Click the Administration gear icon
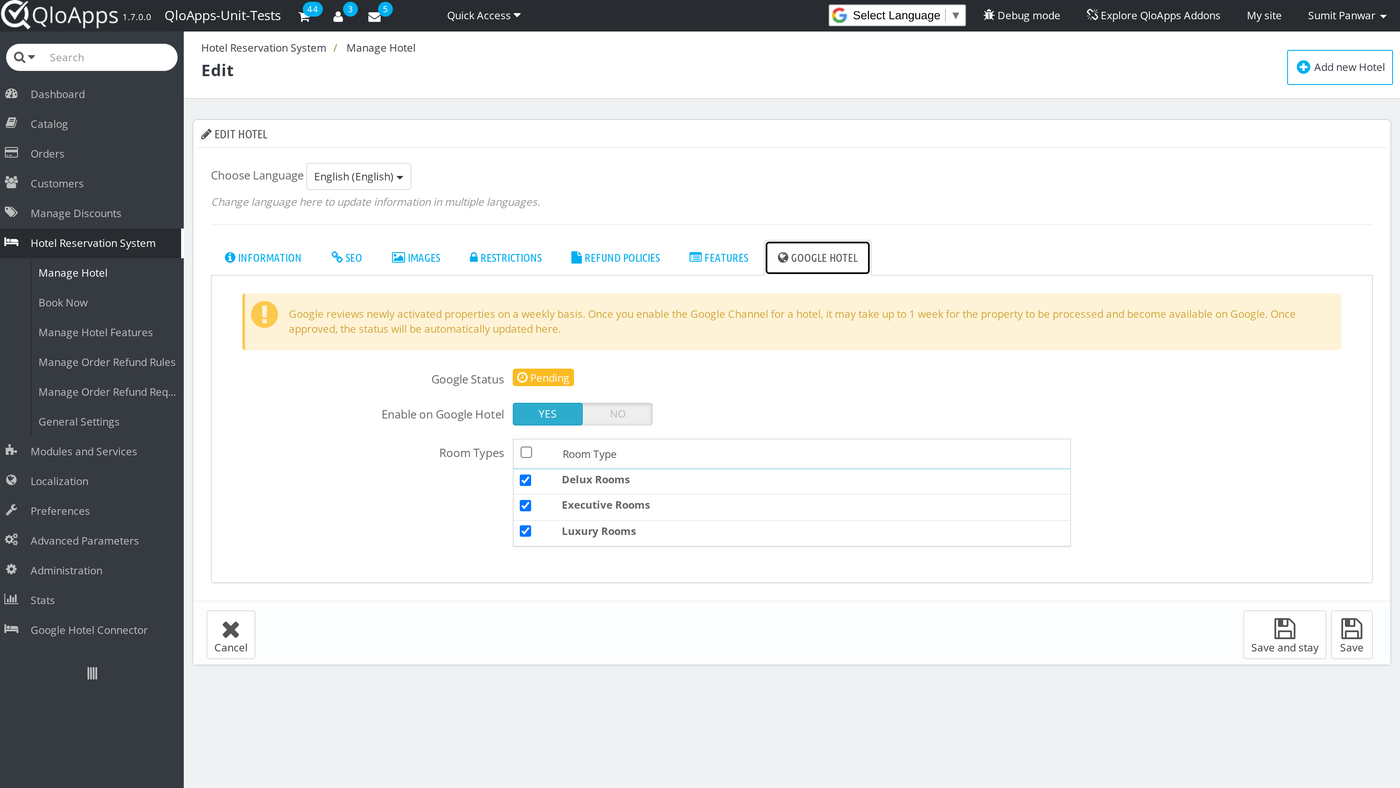The image size is (1400, 788). [x=12, y=570]
